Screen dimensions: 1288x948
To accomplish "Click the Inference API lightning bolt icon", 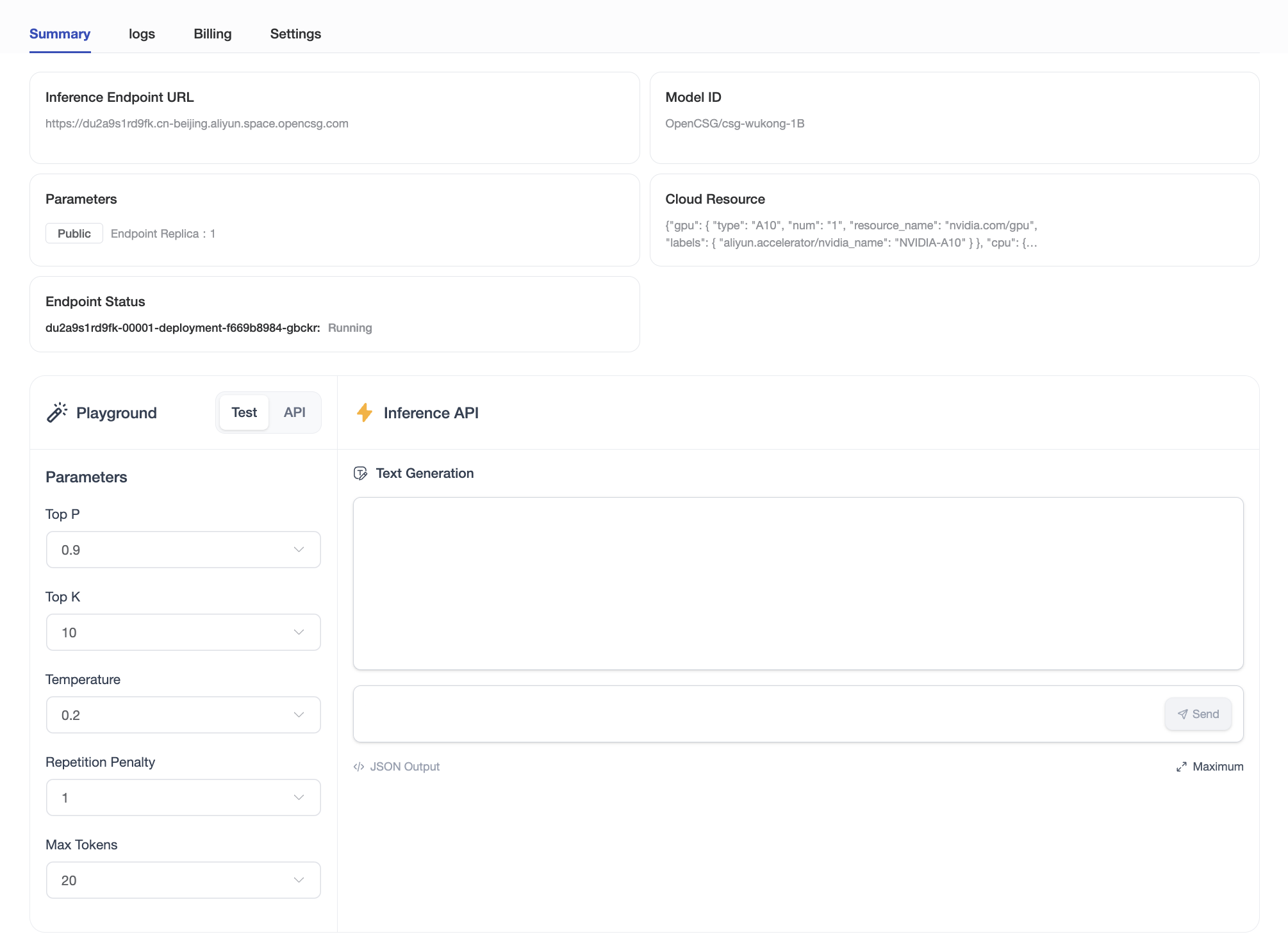I will [365, 413].
